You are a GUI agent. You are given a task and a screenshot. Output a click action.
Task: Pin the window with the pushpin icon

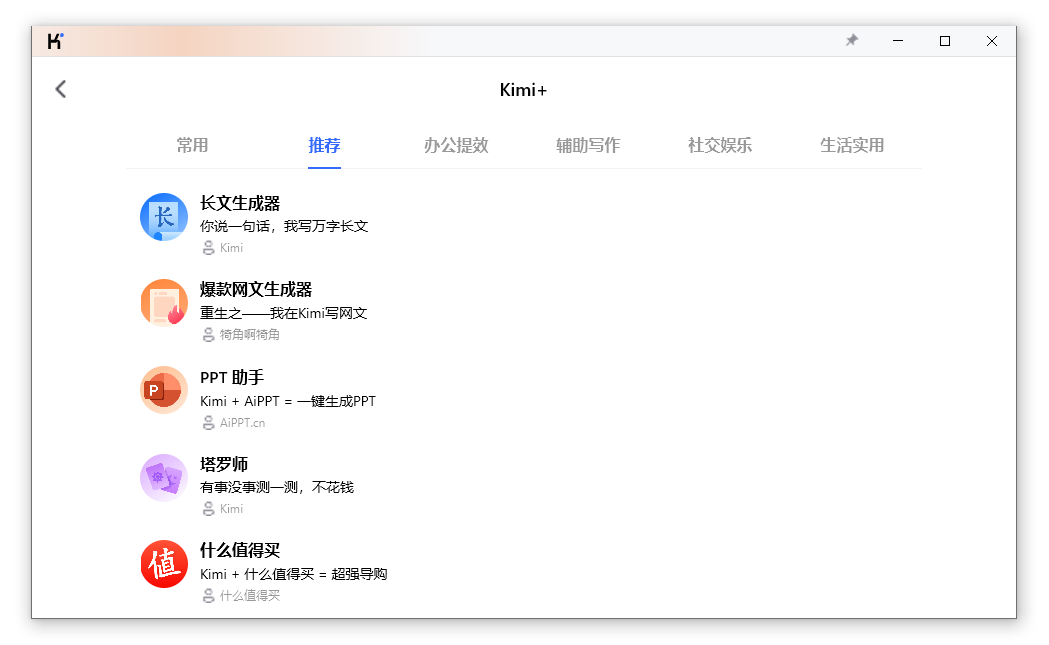[x=852, y=41]
